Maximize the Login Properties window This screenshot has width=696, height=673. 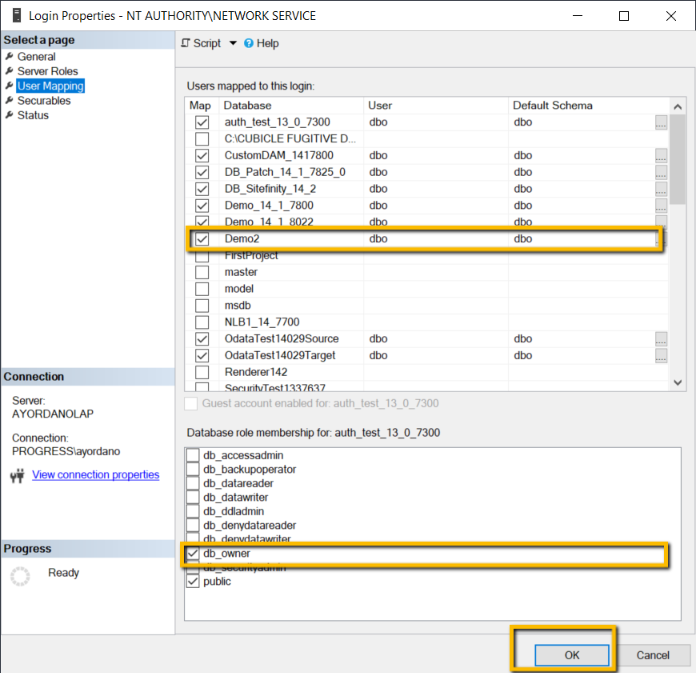click(x=624, y=16)
